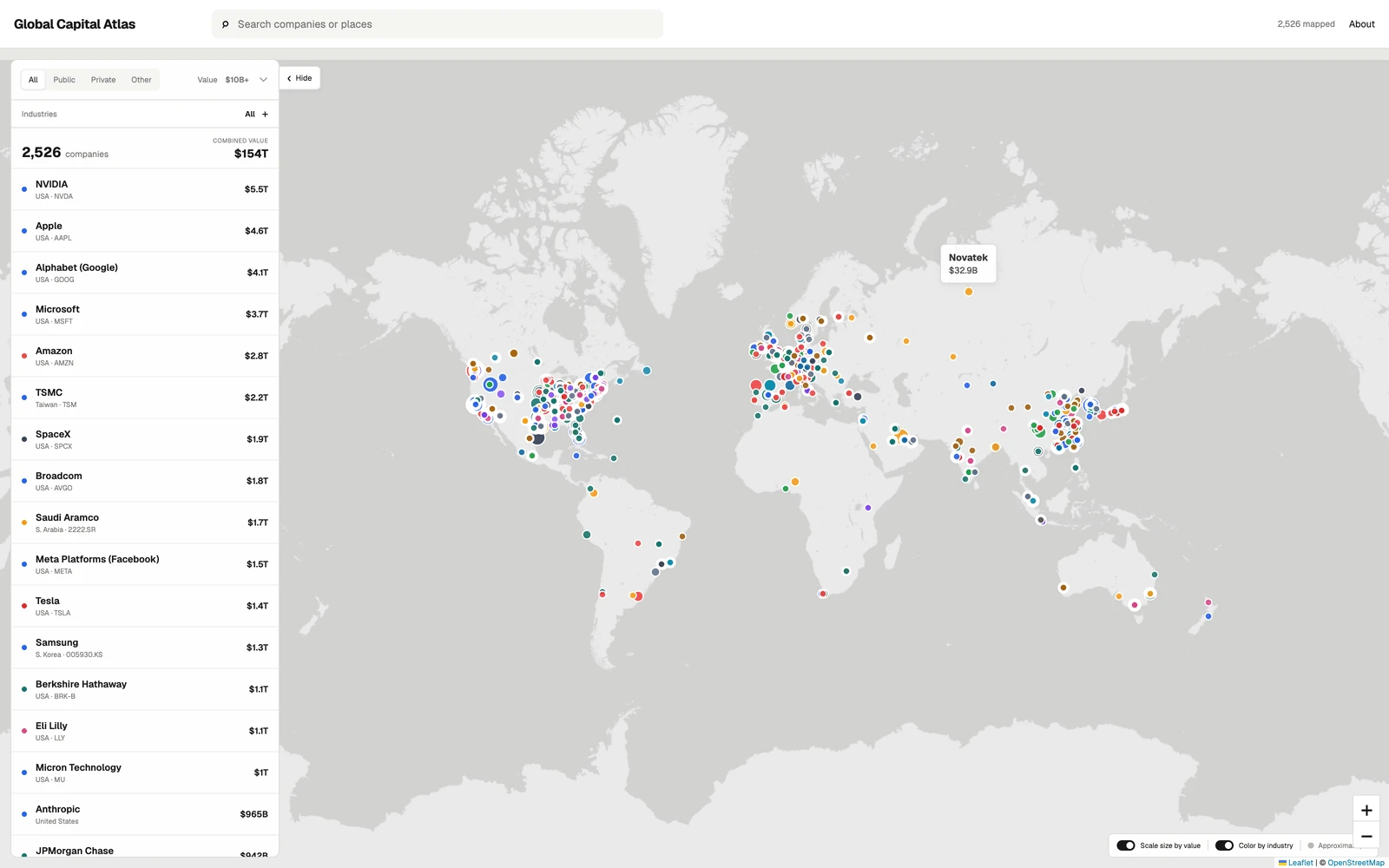Click the green dot beside Berkshire Hathaway

(24, 689)
